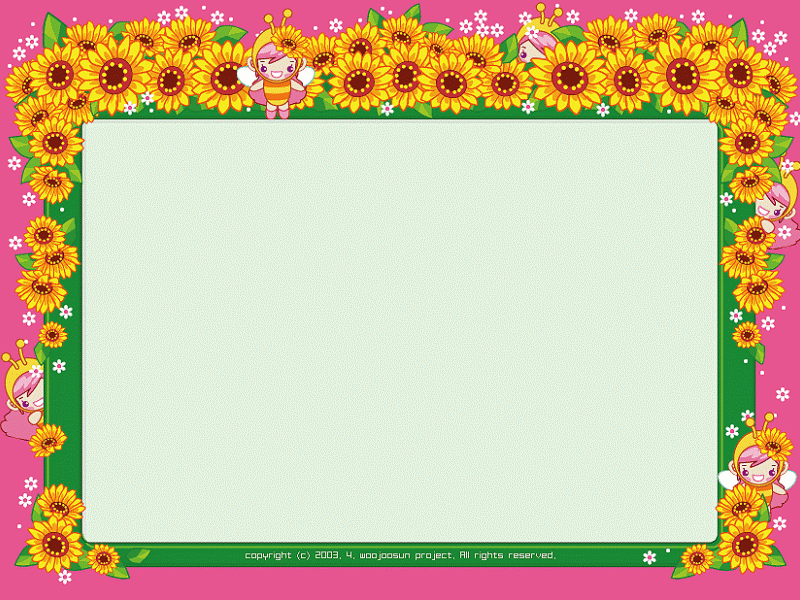Click the "copyright (c) 2003" text
Screen dimensions: 800x600
[293, 555]
